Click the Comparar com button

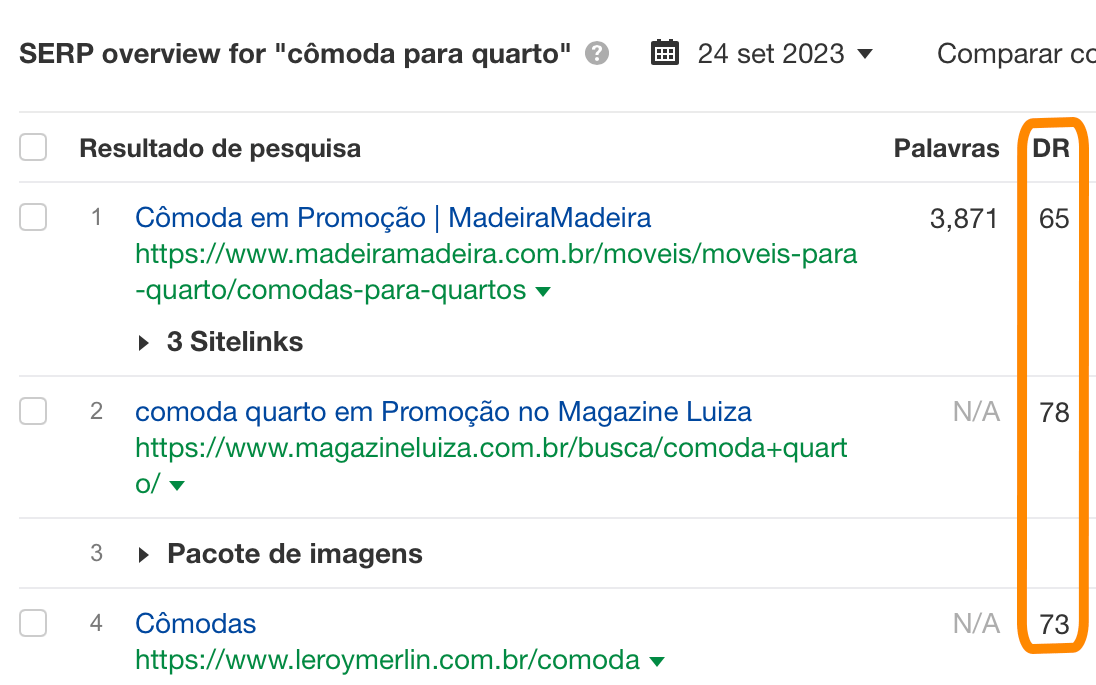1015,53
